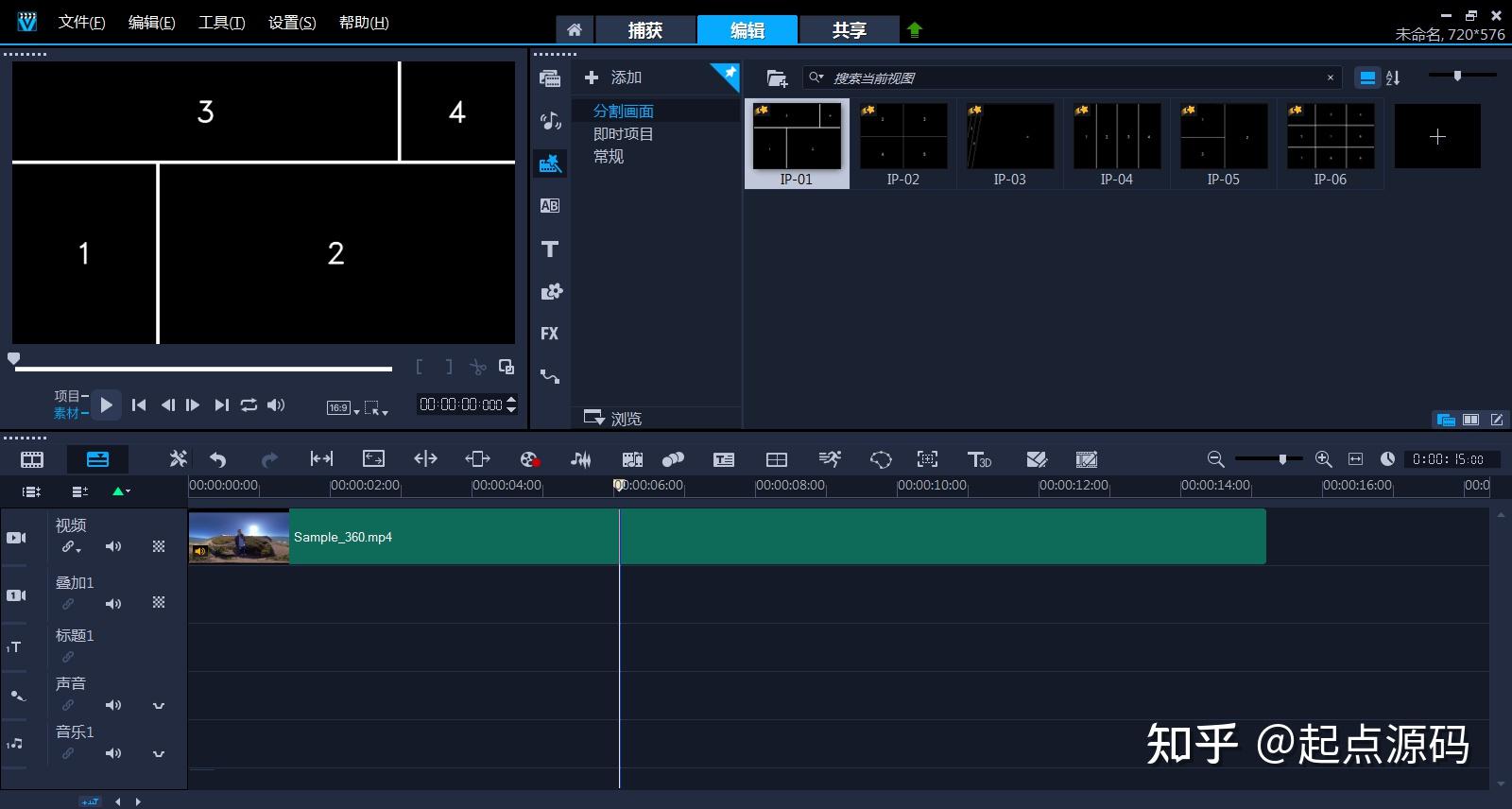The height and width of the screenshot is (809, 1512).
Task: Switch preview to 项目 project mode
Action: point(67,396)
